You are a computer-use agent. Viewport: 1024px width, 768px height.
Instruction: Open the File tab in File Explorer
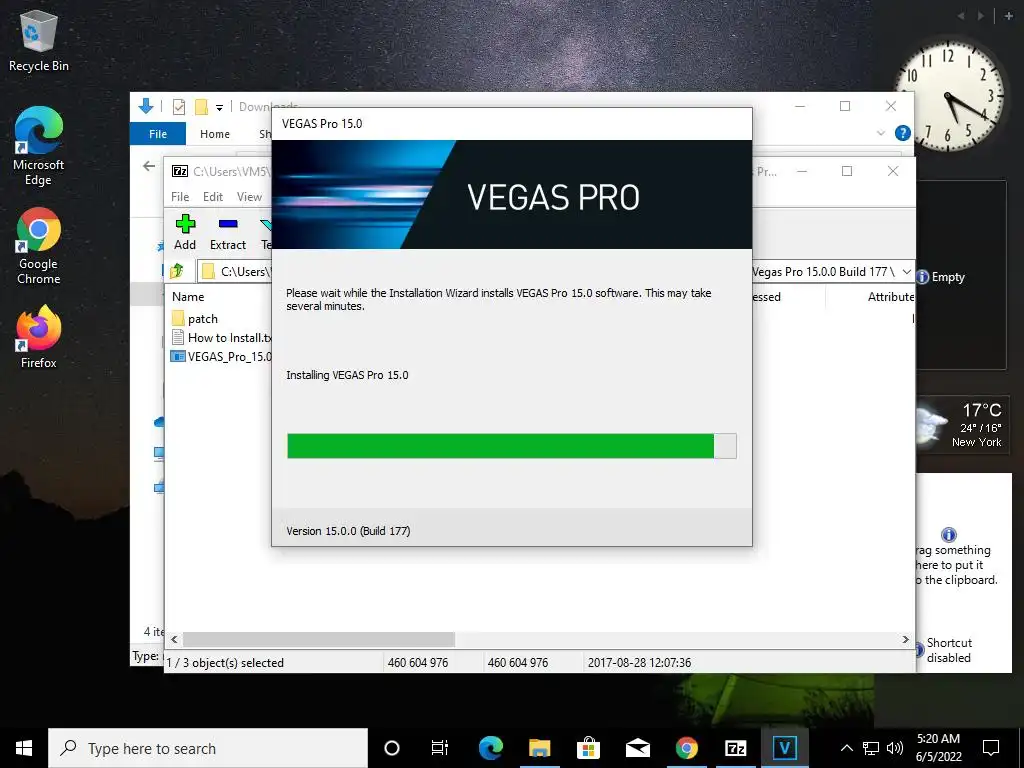158,134
